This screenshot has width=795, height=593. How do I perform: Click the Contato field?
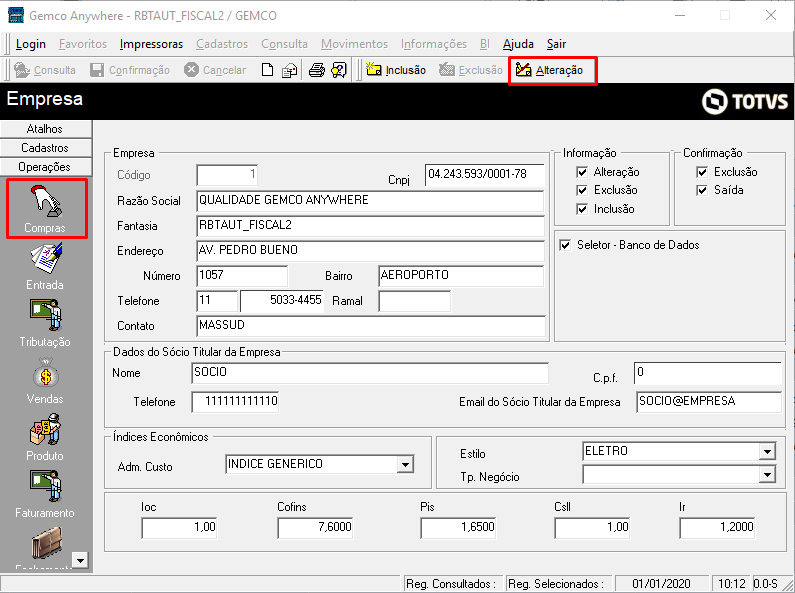371,326
